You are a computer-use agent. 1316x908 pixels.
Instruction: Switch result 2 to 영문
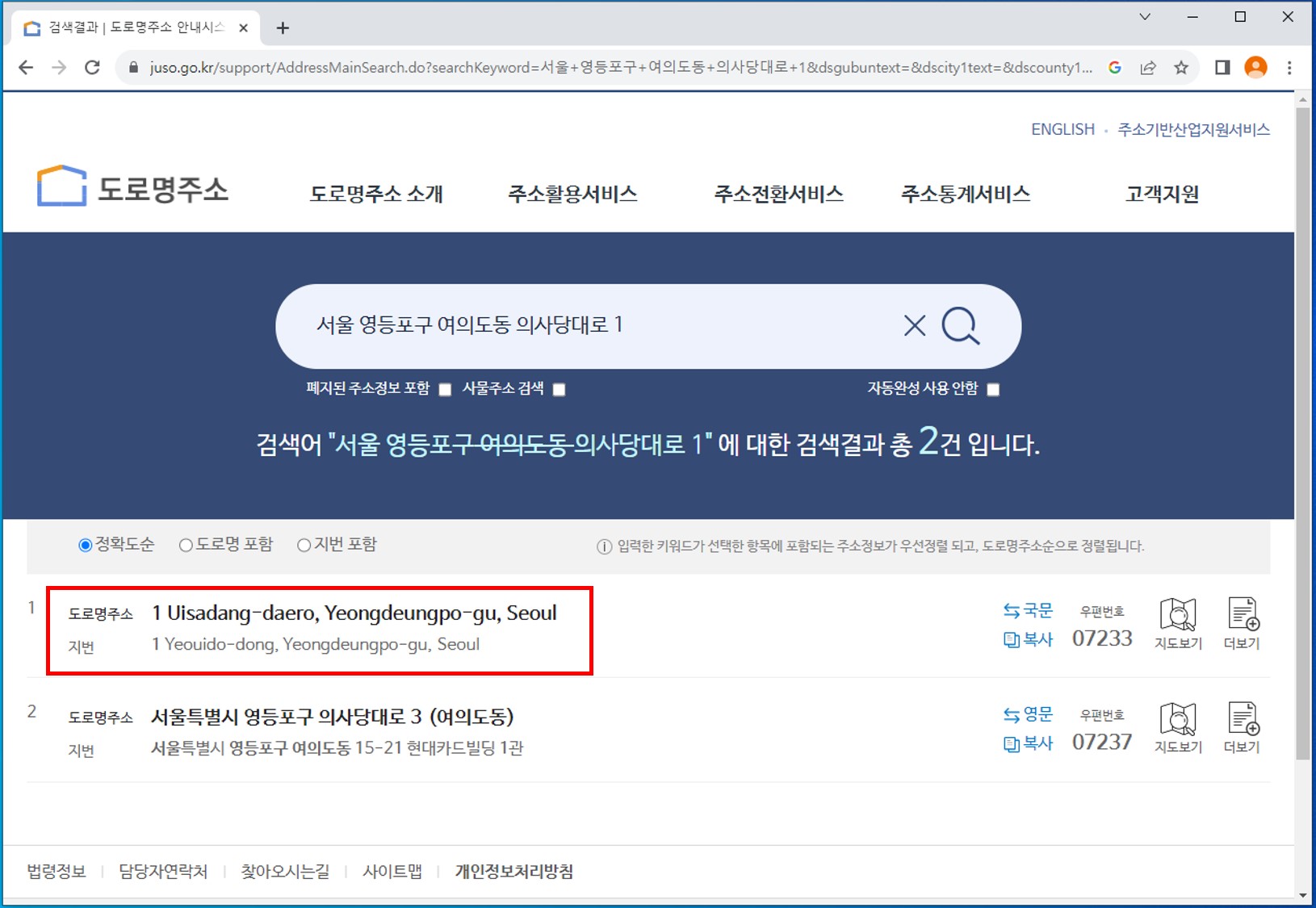click(x=1028, y=715)
